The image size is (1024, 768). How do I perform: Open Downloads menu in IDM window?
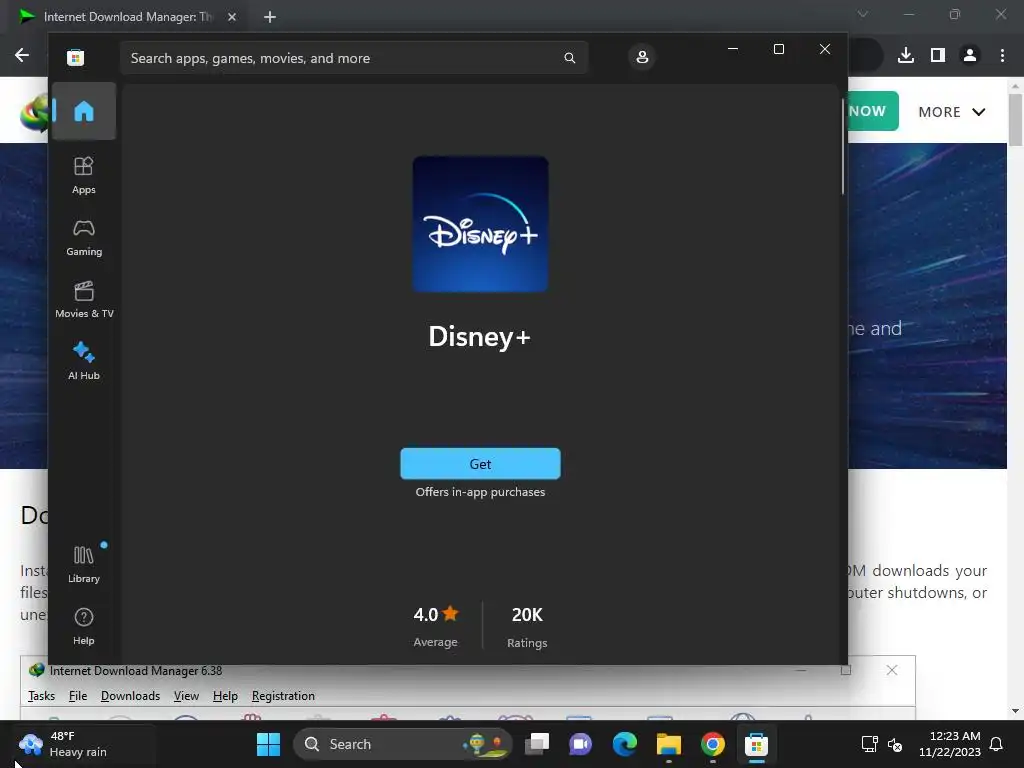[130, 696]
